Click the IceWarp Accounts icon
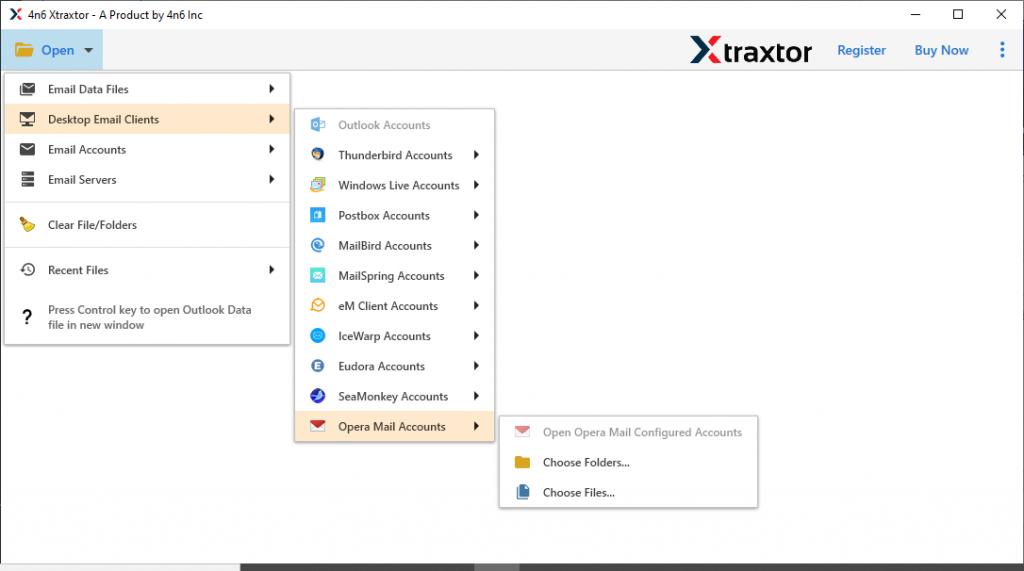This screenshot has height=571, width=1024. pos(318,335)
